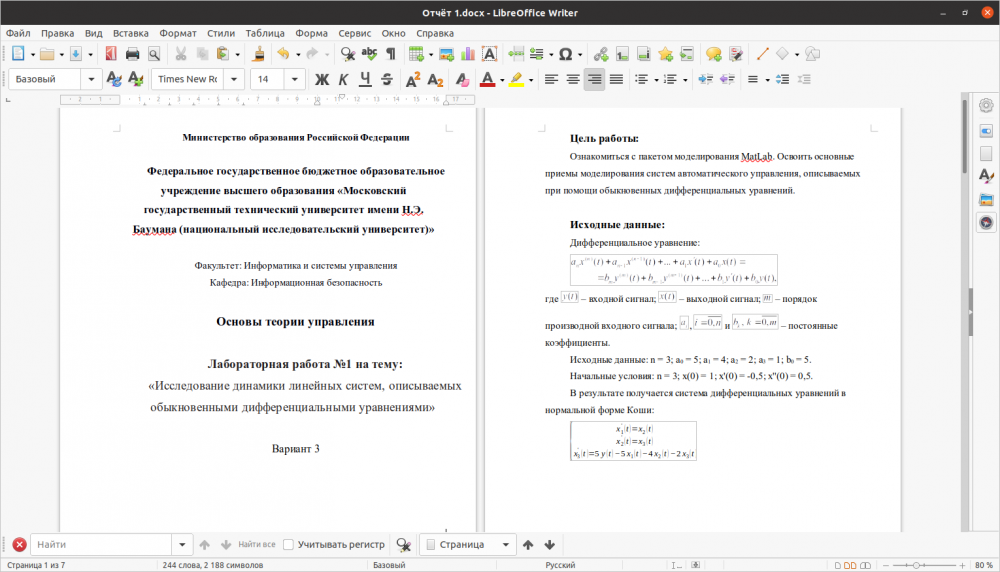This screenshot has height=572, width=1000.
Task: Click the clone formatting paintbrush
Action: coord(258,54)
